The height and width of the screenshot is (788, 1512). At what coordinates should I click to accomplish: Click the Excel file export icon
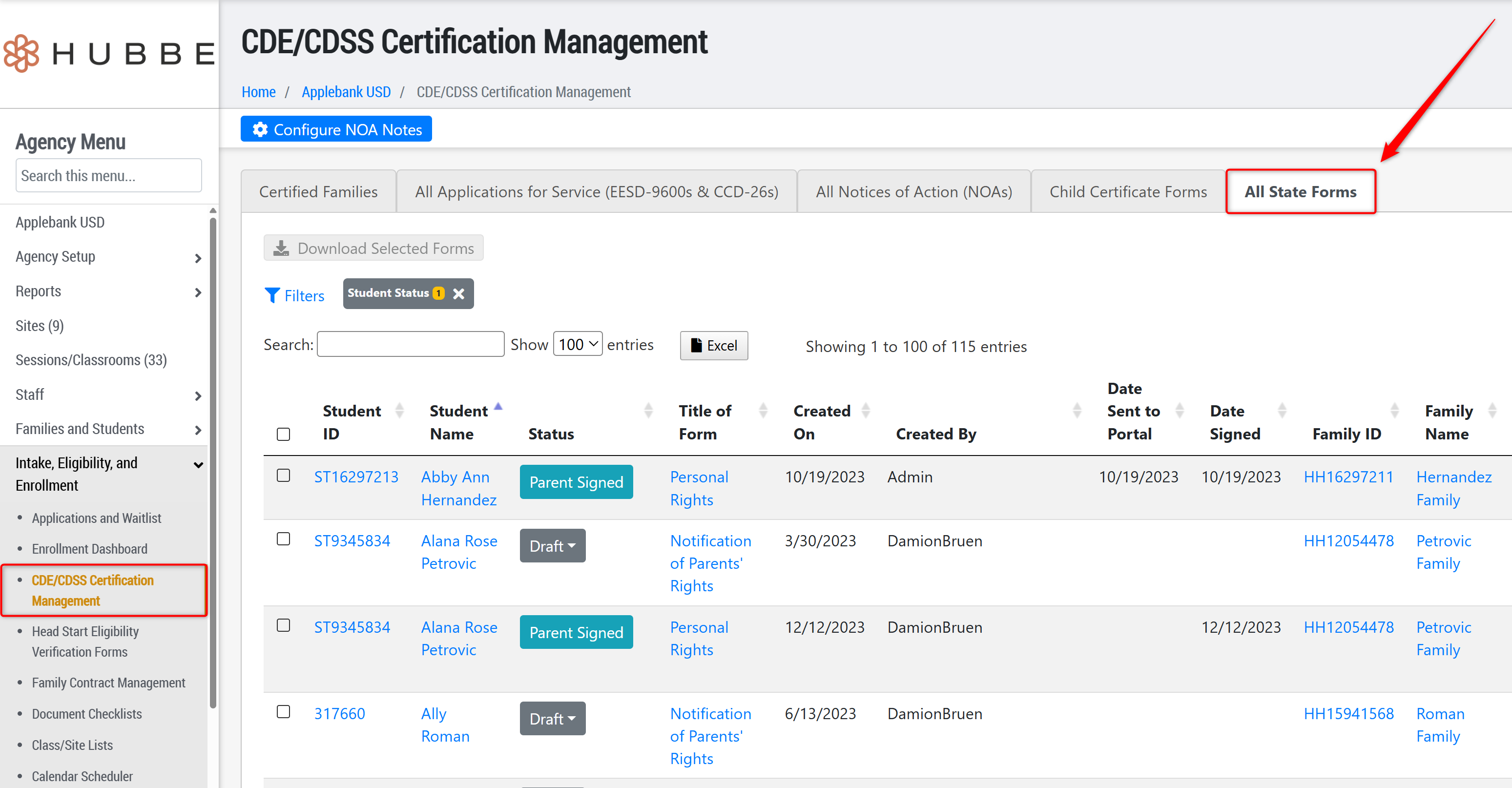696,345
